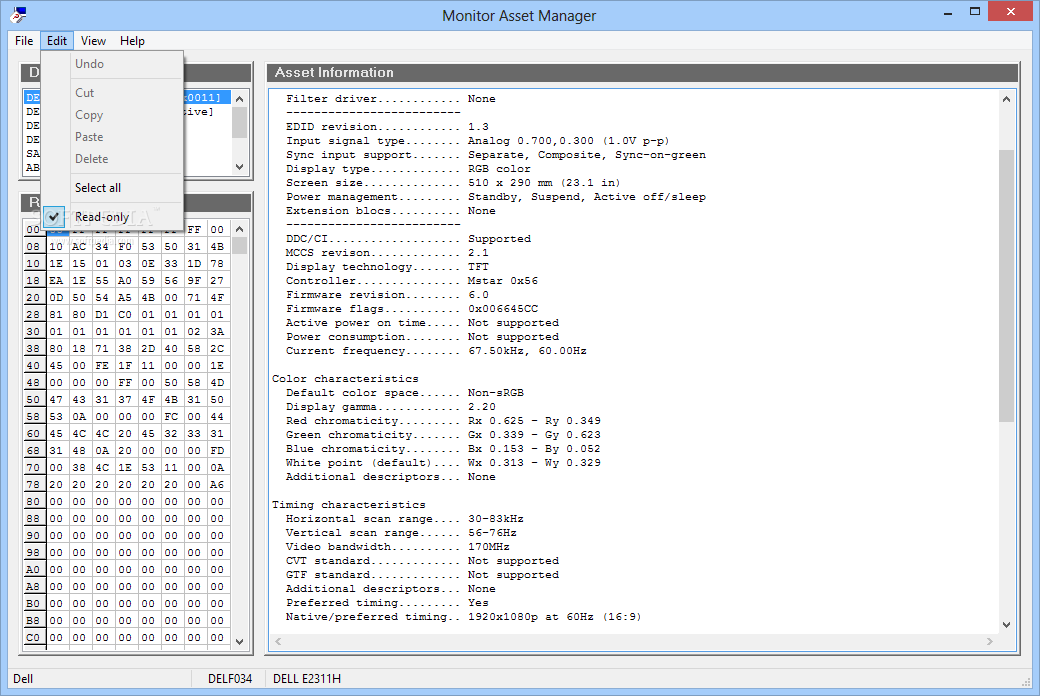
Task: Click the window resize grip in status bar
Action: (x=1025, y=682)
